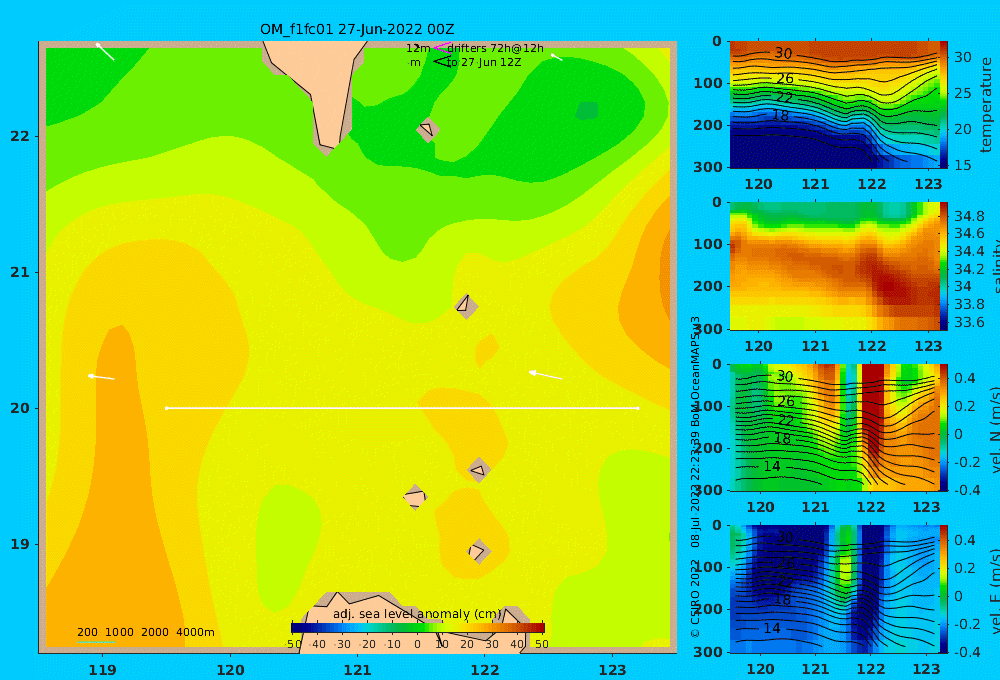Image resolution: width=1000 pixels, height=680 pixels.
Task: Click longitude label '123' under the main map
Action: point(613,670)
